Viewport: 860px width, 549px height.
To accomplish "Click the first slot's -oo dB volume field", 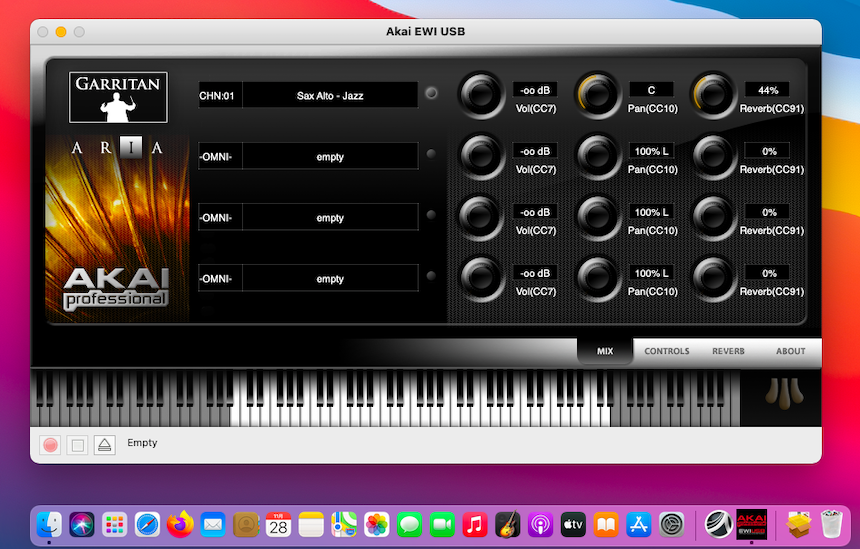I will pos(535,90).
